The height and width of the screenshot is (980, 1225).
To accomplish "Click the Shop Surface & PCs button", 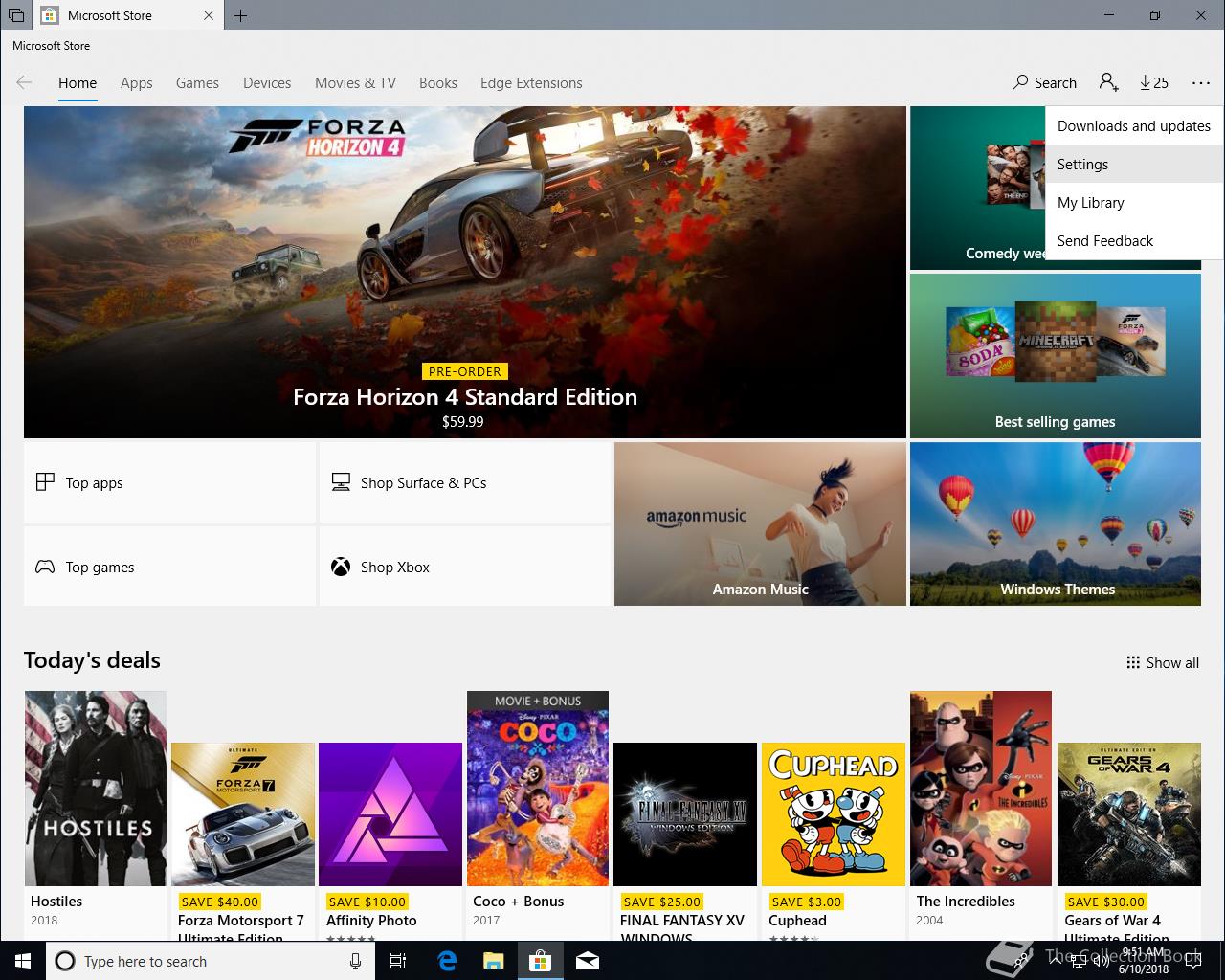I will click(x=464, y=482).
